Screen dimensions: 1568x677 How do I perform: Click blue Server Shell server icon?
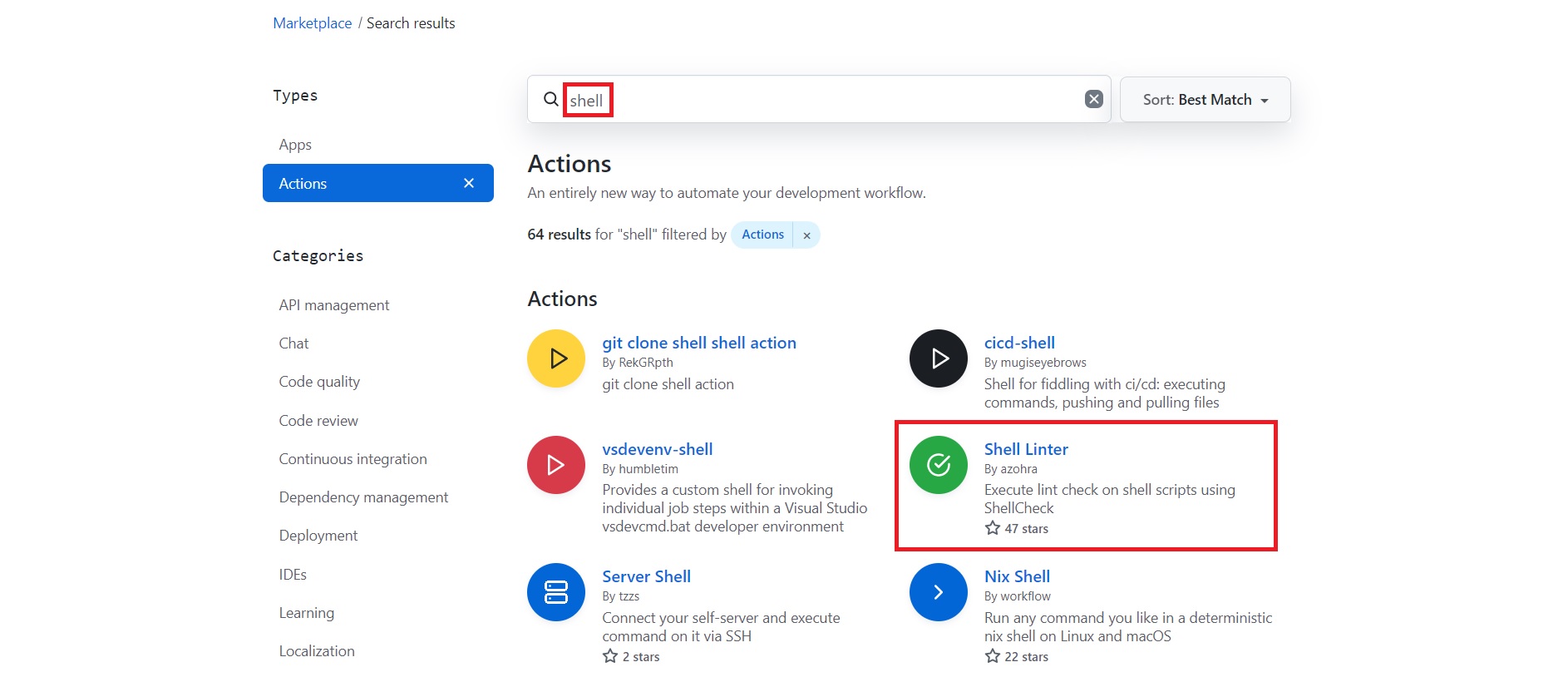coord(556,592)
